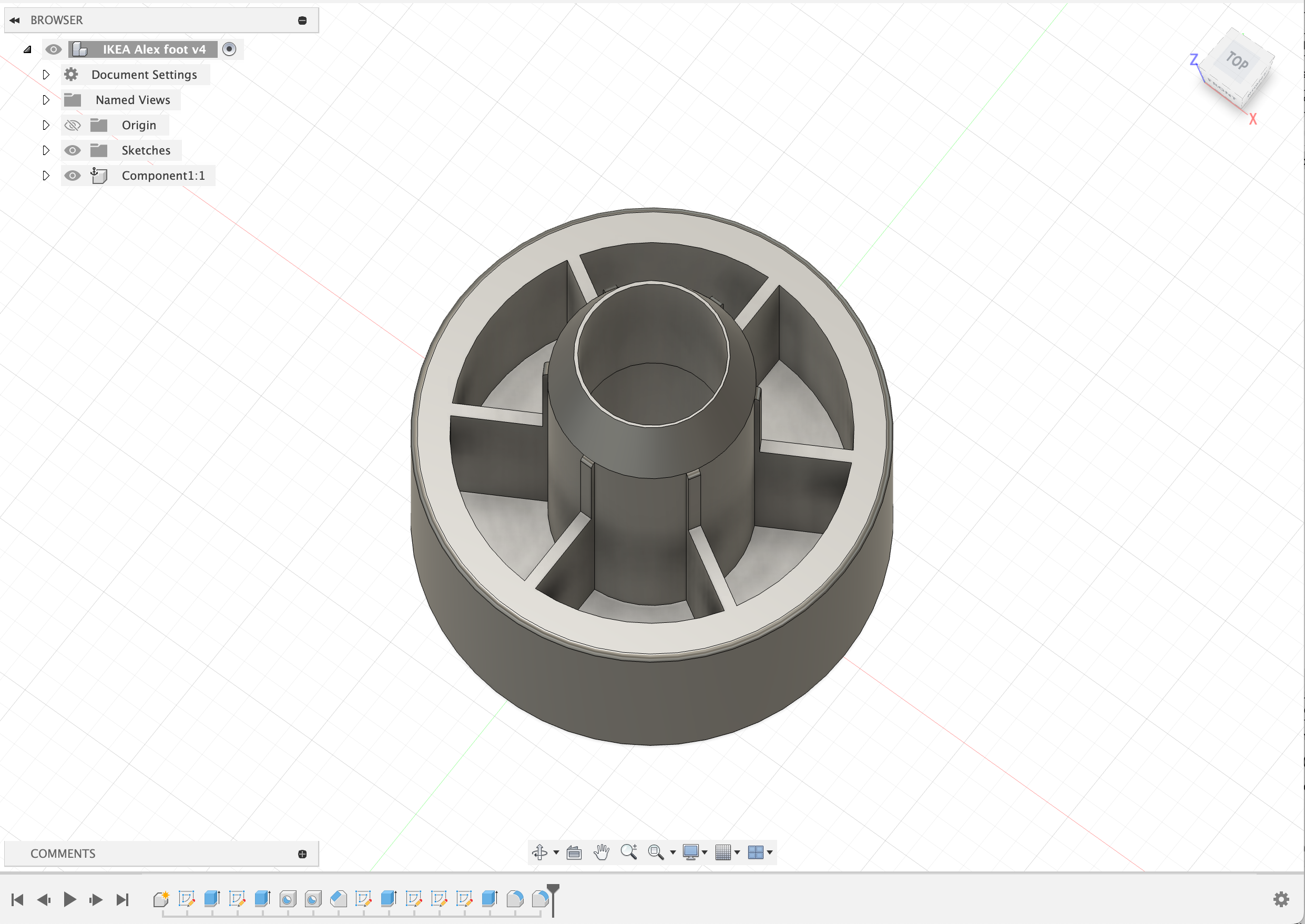Hide the Sketches folder visibility
Screen dimensions: 1305x924
pyautogui.click(x=72, y=150)
